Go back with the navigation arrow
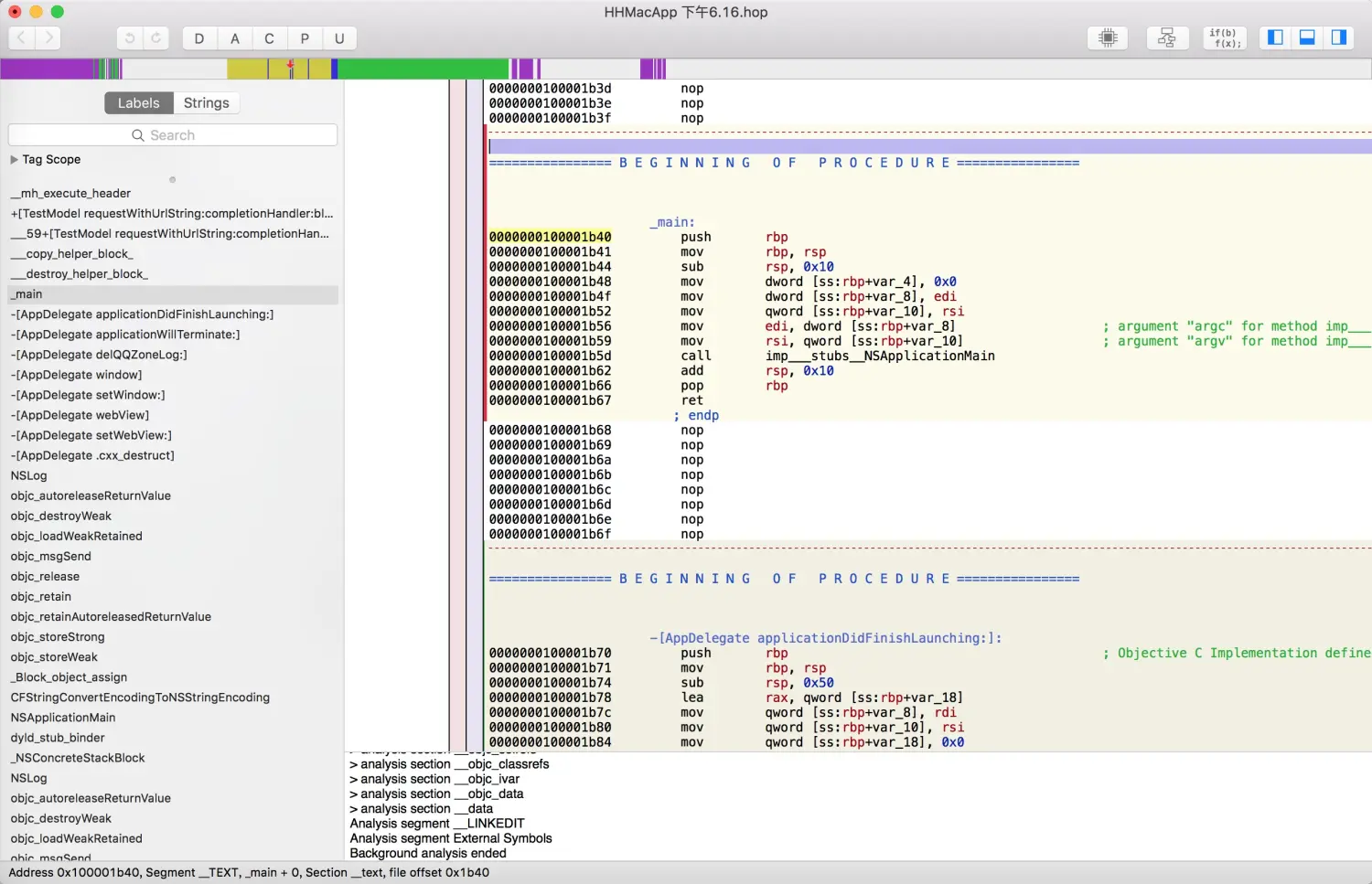Viewport: 1372px width, 884px height. (x=21, y=37)
